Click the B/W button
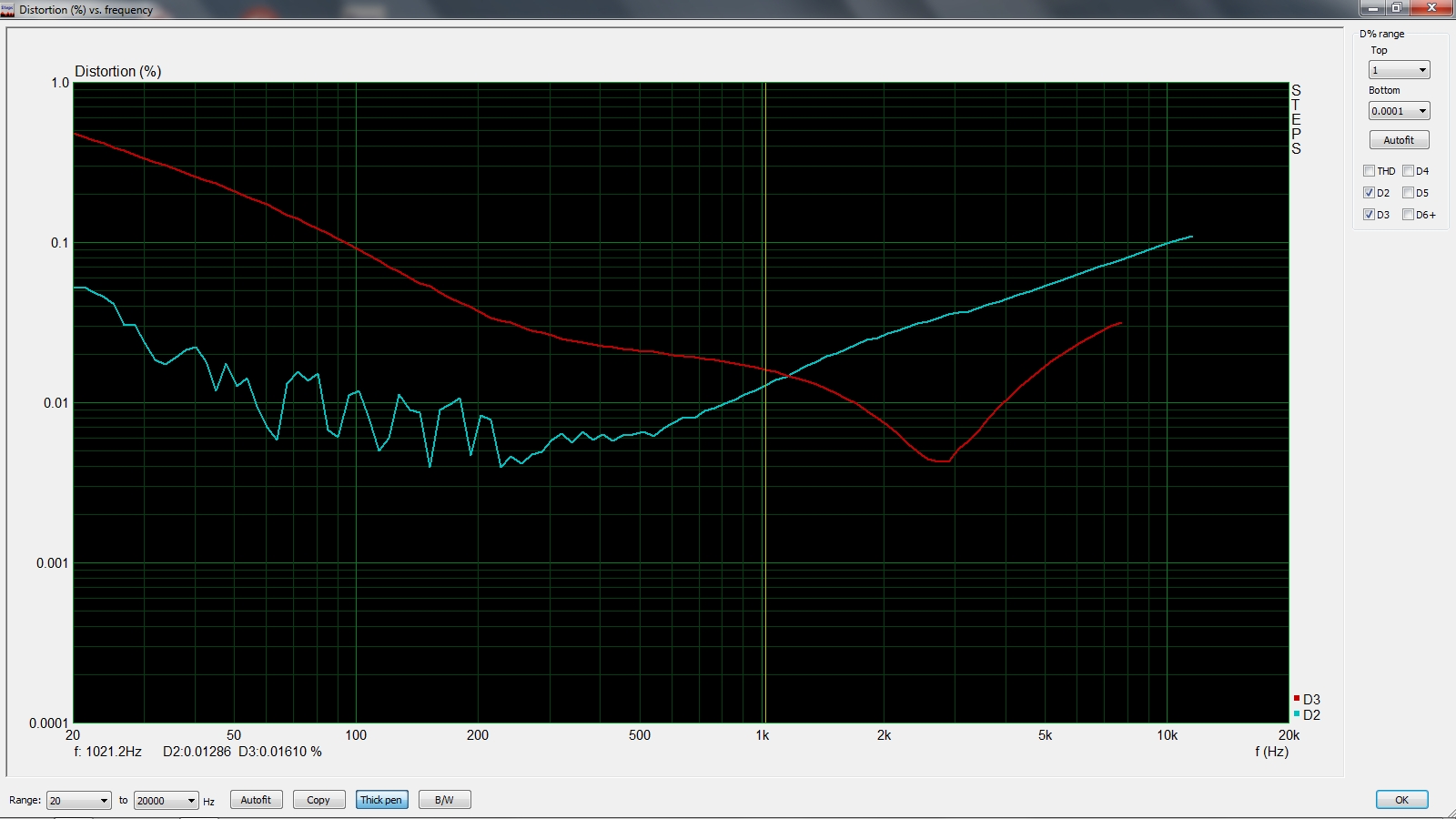 pyautogui.click(x=444, y=800)
